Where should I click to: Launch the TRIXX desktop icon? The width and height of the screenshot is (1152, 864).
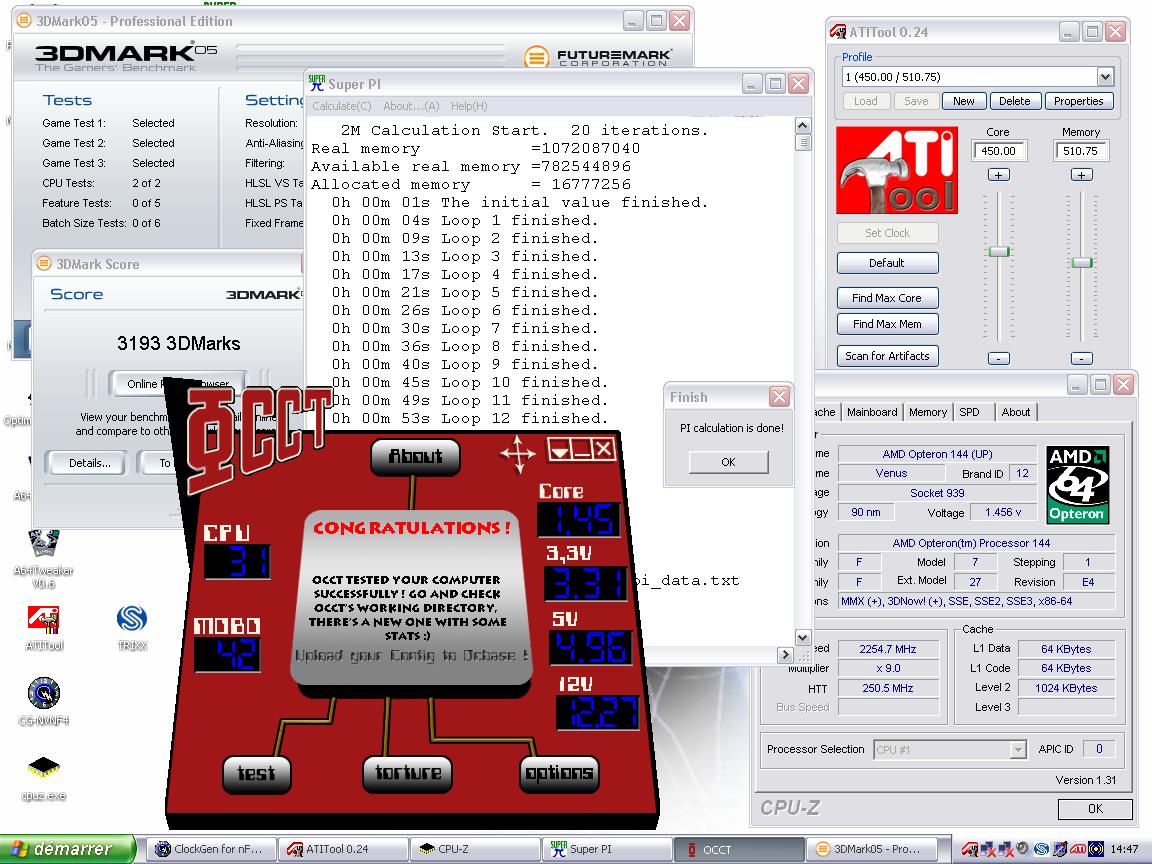coord(132,619)
